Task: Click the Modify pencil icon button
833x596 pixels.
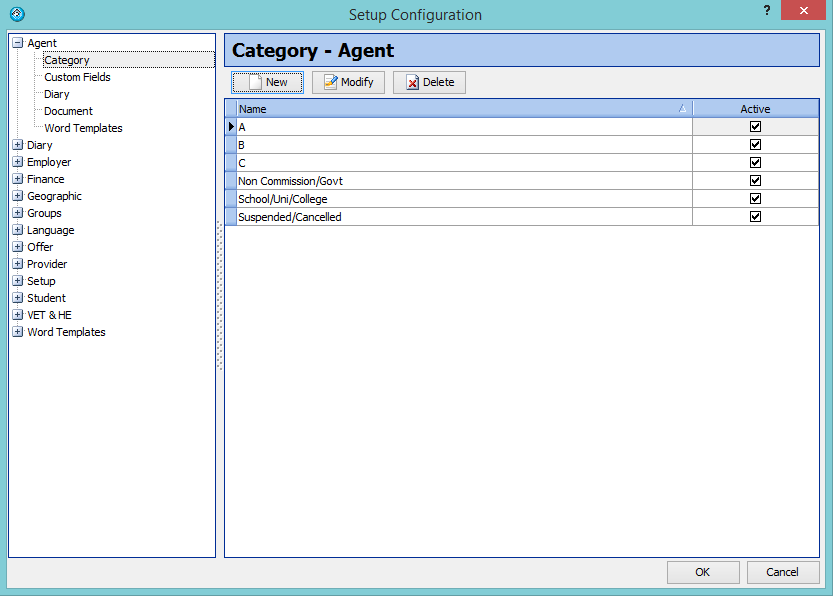Action: click(348, 83)
